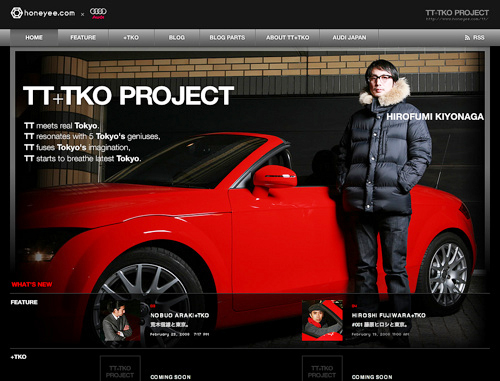Click the HIROFUMI KIYONAGA name caption
Image resolution: width=500 pixels, height=381 pixels.
click(x=435, y=117)
